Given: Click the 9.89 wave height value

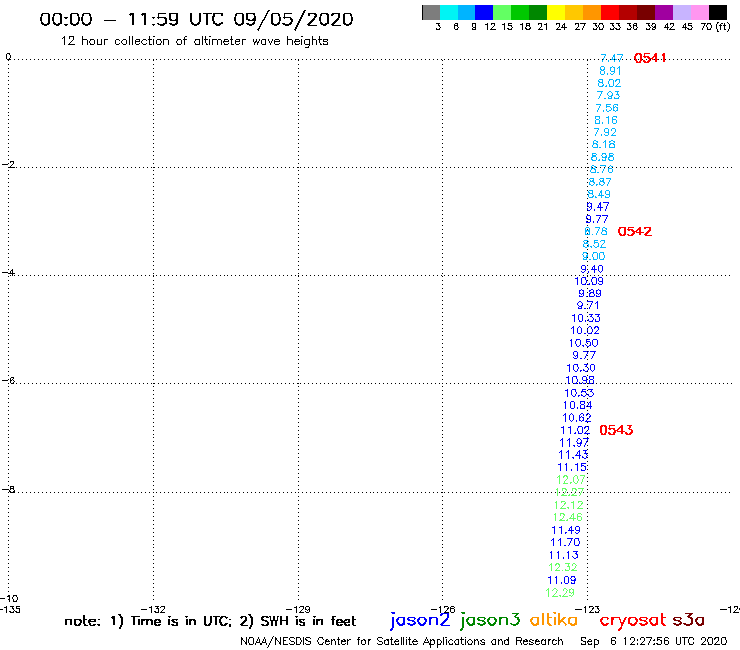Looking at the screenshot, I should click(x=590, y=294).
